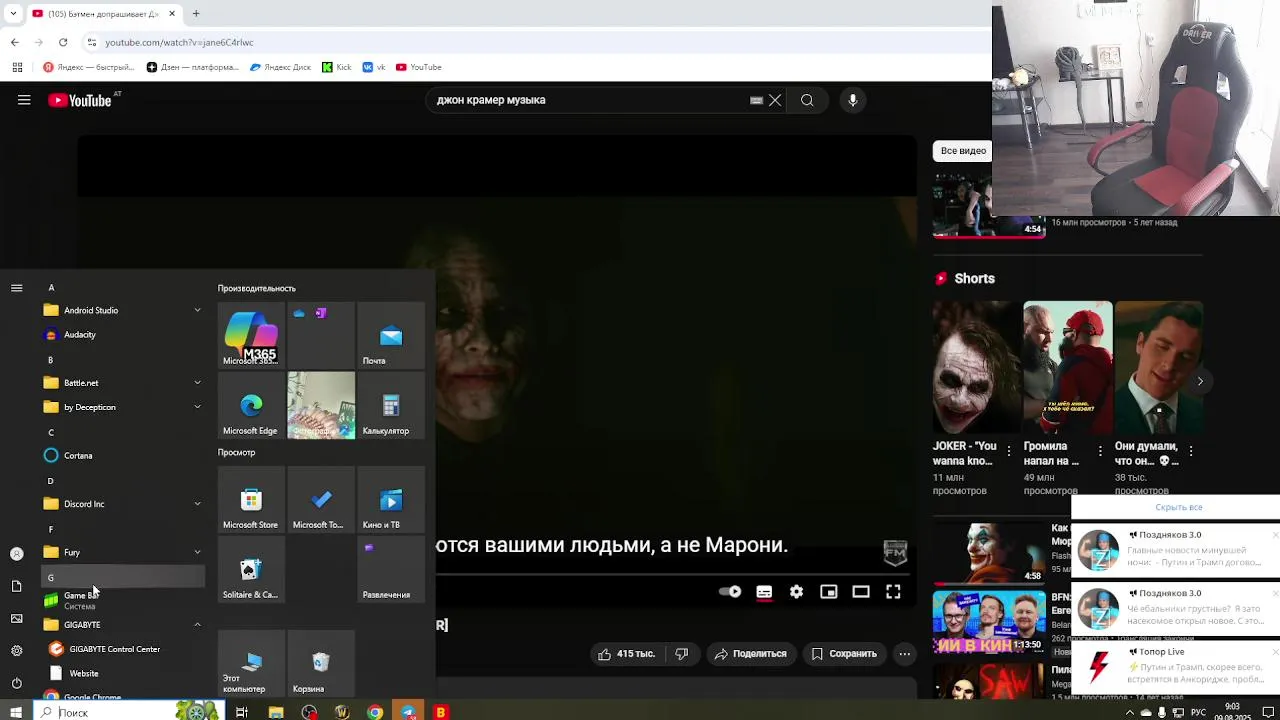
Task: Toggle the video autoplay switch
Action: (730, 592)
